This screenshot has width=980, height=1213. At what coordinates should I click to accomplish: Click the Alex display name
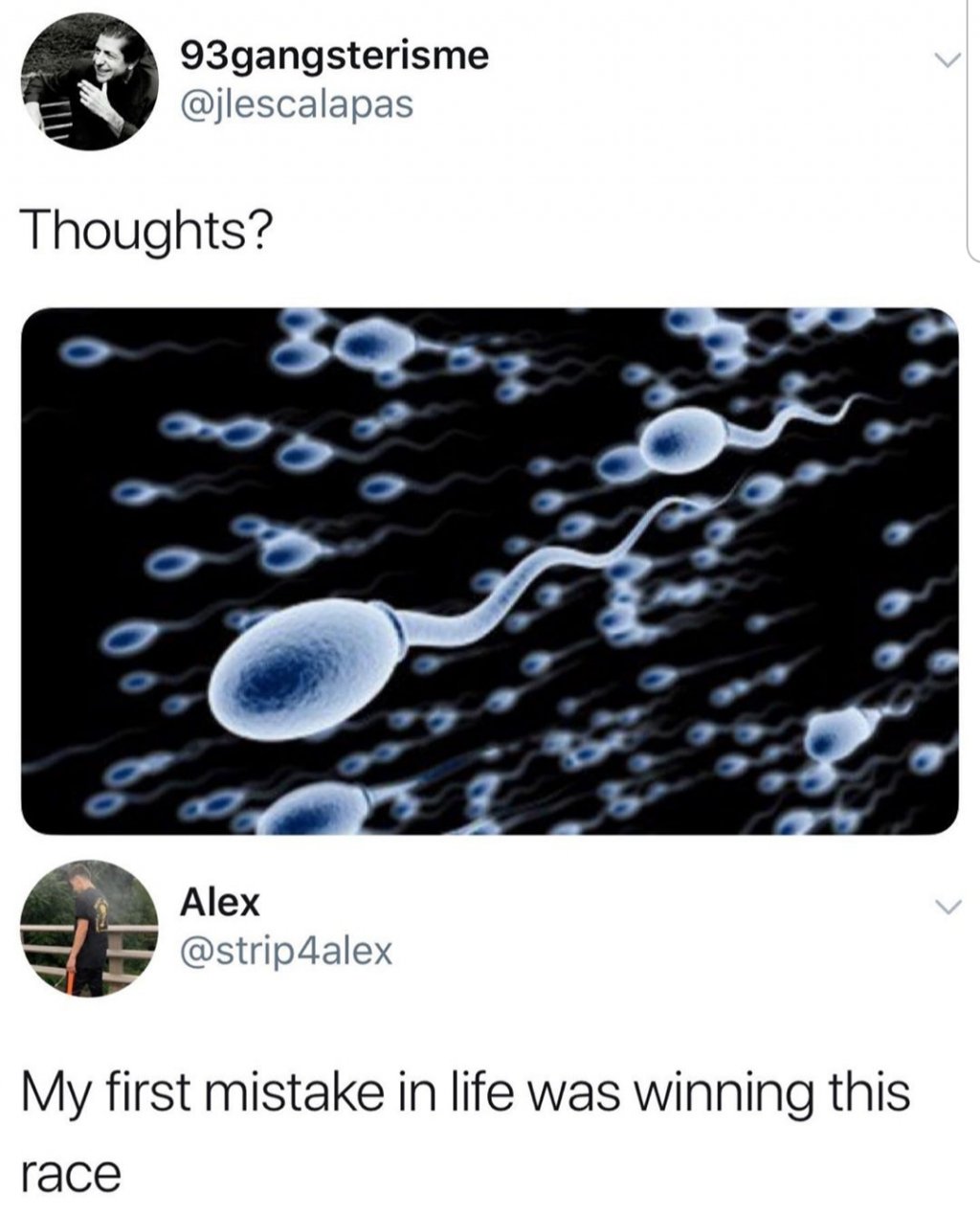220,901
